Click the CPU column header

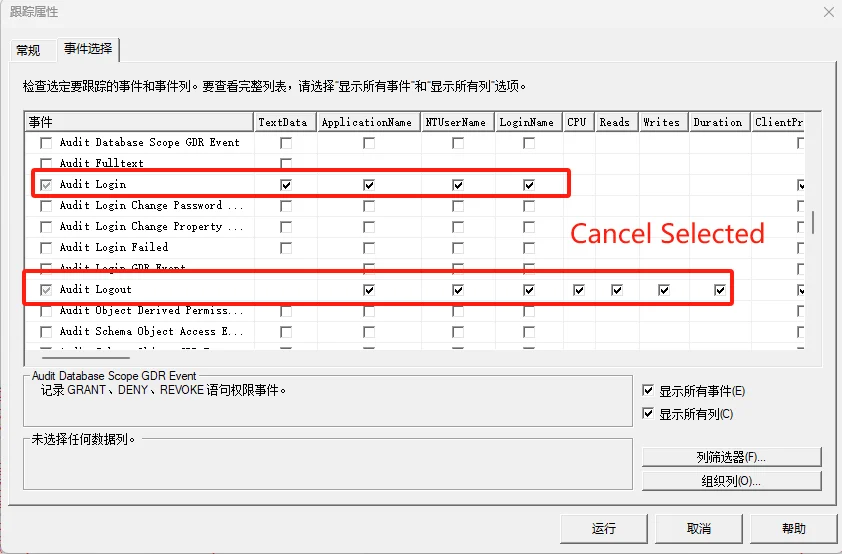point(579,122)
